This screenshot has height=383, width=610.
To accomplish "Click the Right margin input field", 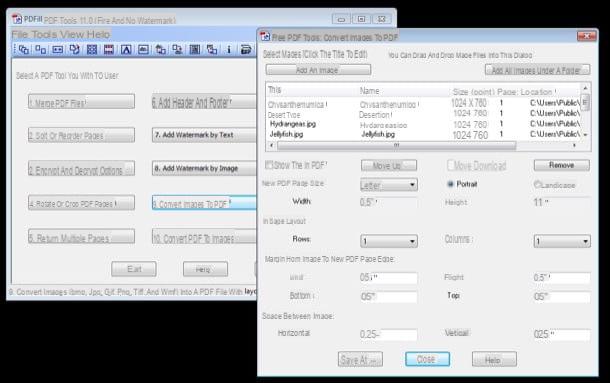I will click(561, 278).
